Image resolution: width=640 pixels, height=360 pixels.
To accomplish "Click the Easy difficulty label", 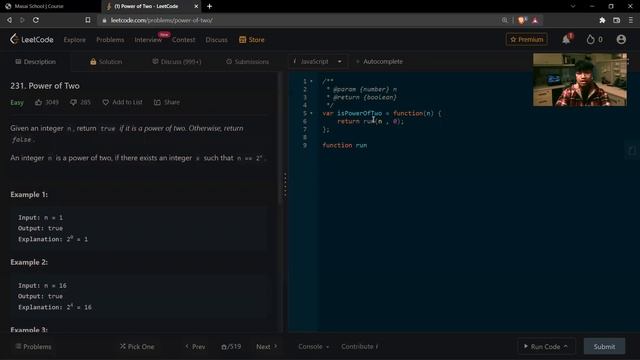I will 17,102.
